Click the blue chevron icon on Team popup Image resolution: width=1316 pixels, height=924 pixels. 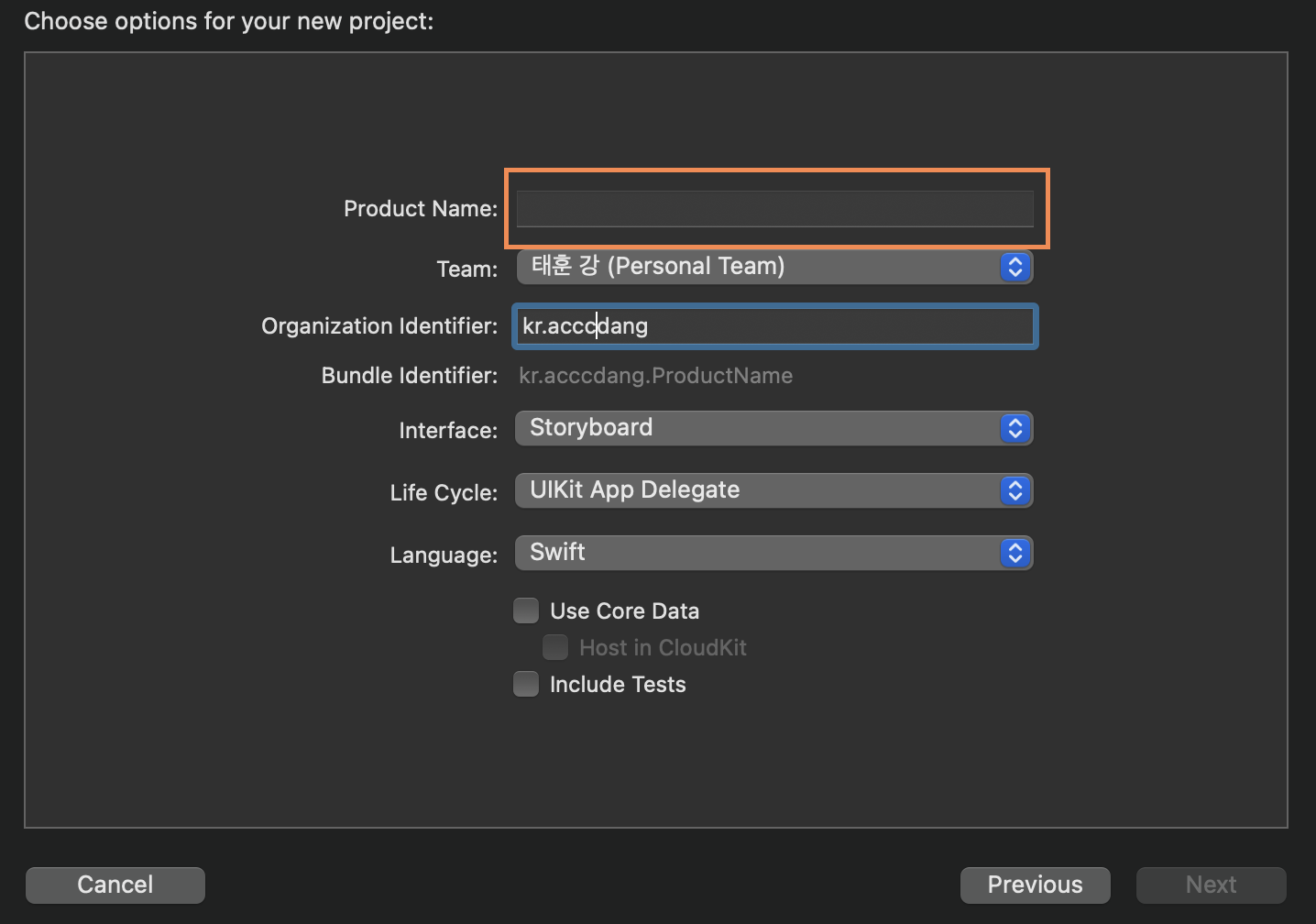[1014, 267]
